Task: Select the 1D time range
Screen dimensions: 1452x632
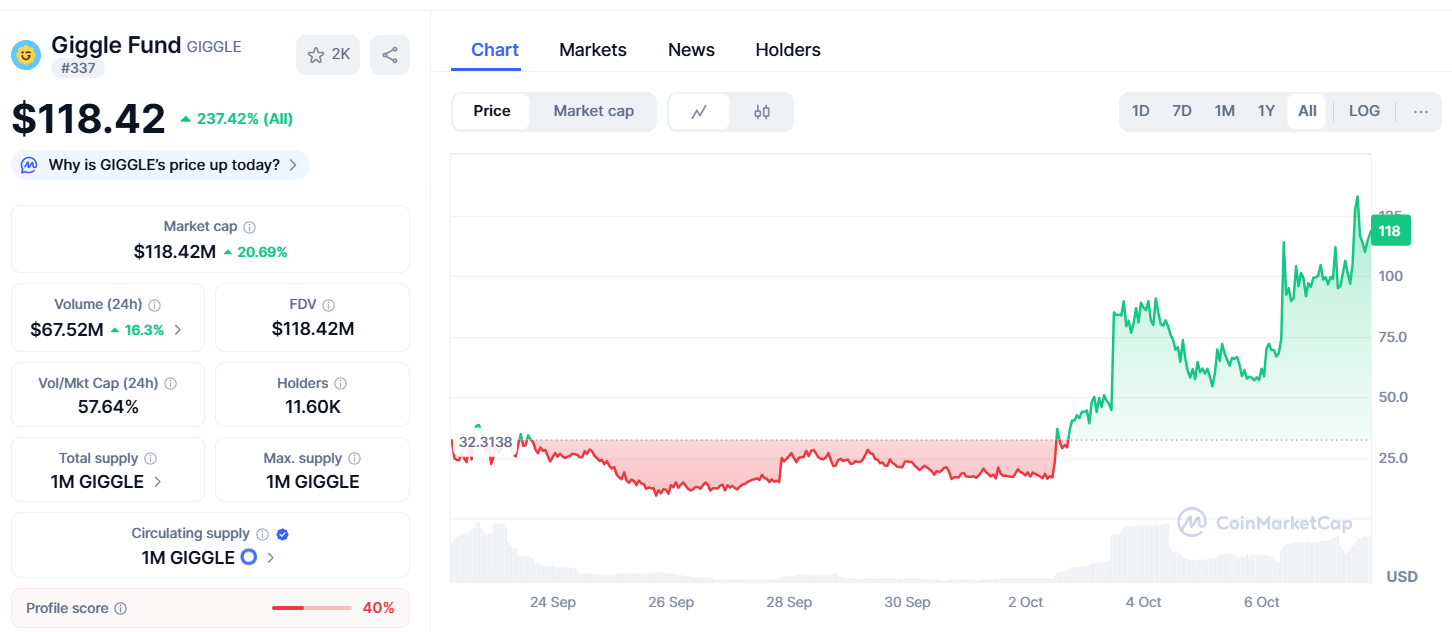Action: pyautogui.click(x=1140, y=111)
